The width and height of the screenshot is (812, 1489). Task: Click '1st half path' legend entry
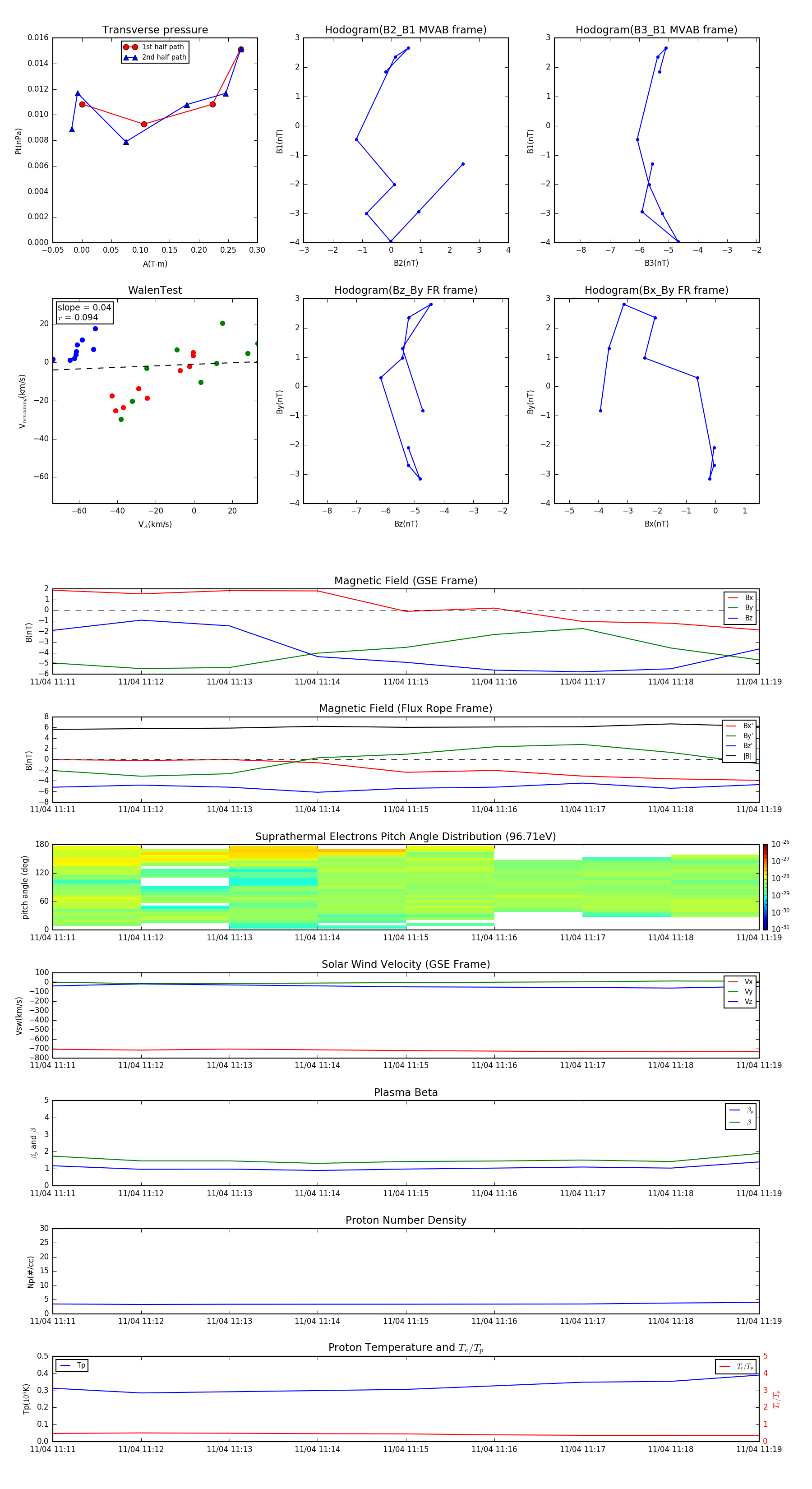click(x=154, y=47)
